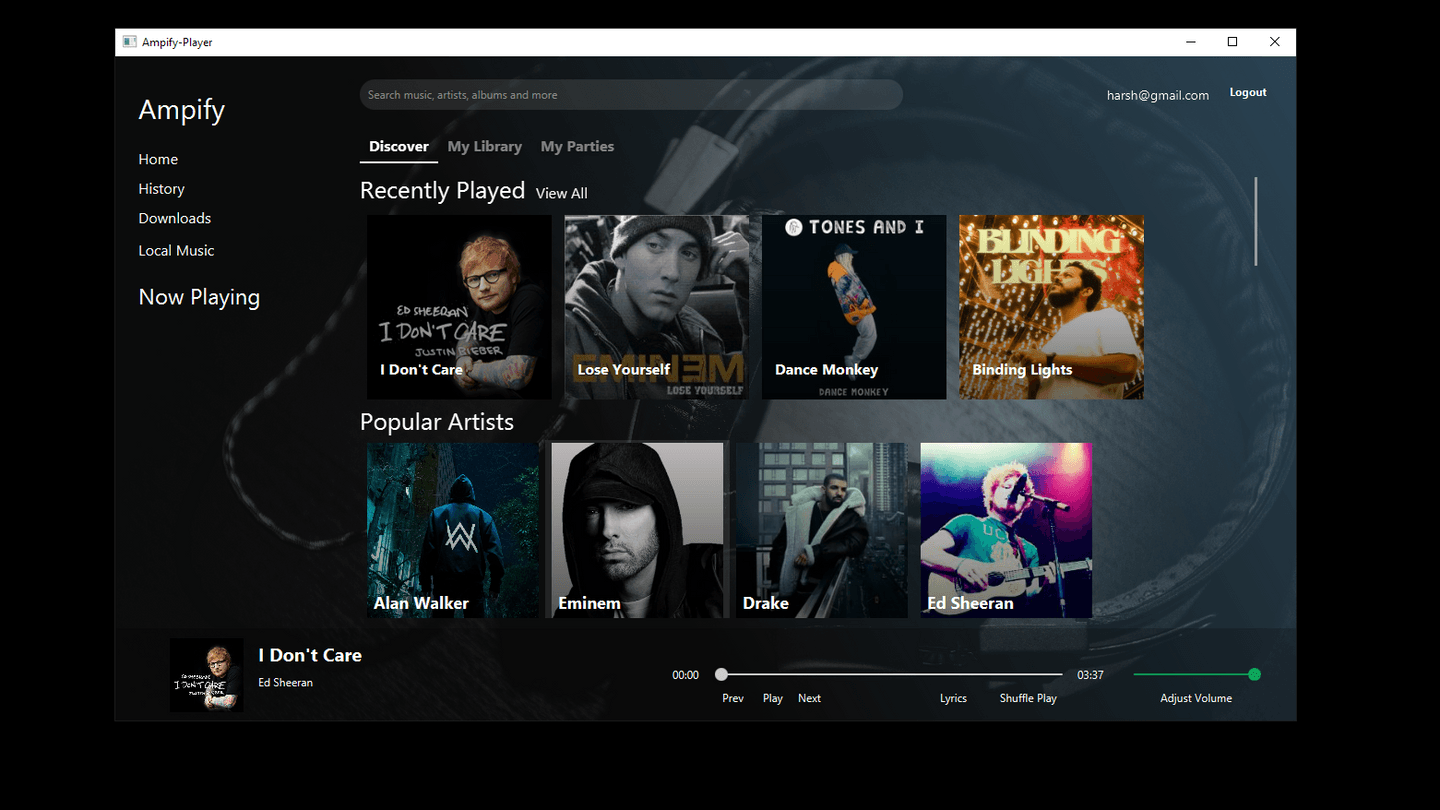Click the I Don't Care player title
The image size is (1440, 810).
coord(310,655)
